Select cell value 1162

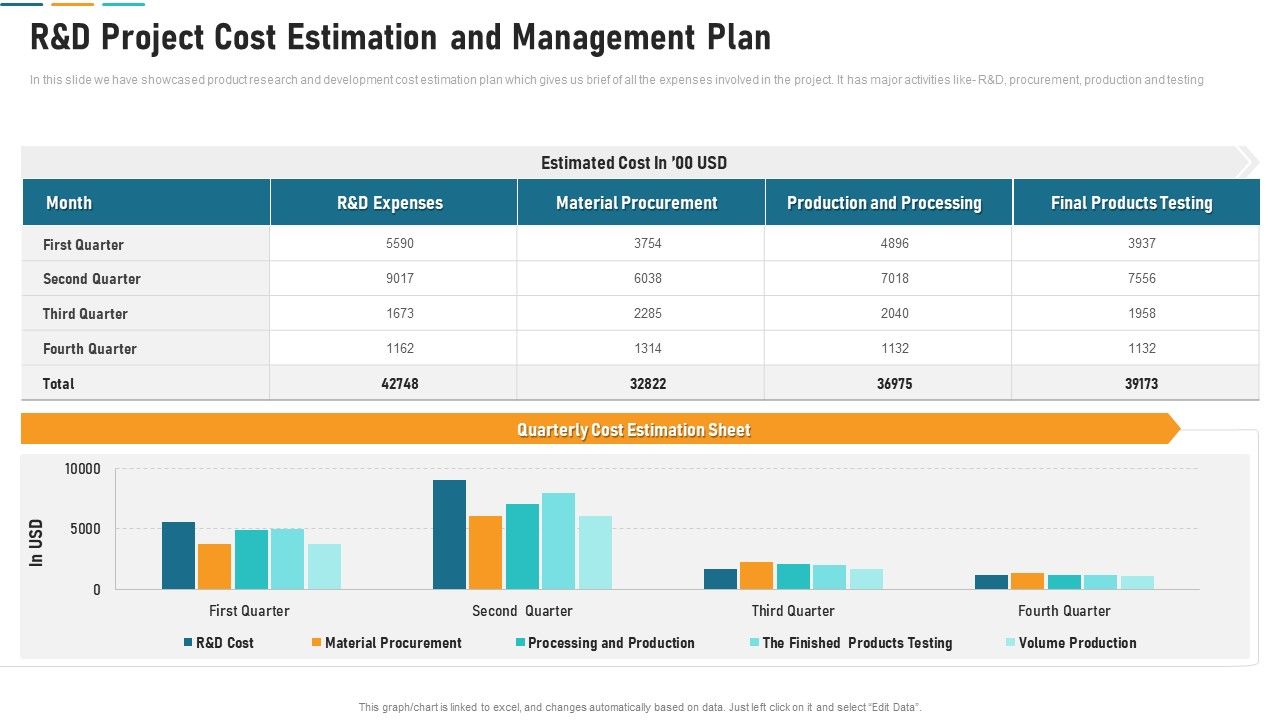click(x=400, y=348)
